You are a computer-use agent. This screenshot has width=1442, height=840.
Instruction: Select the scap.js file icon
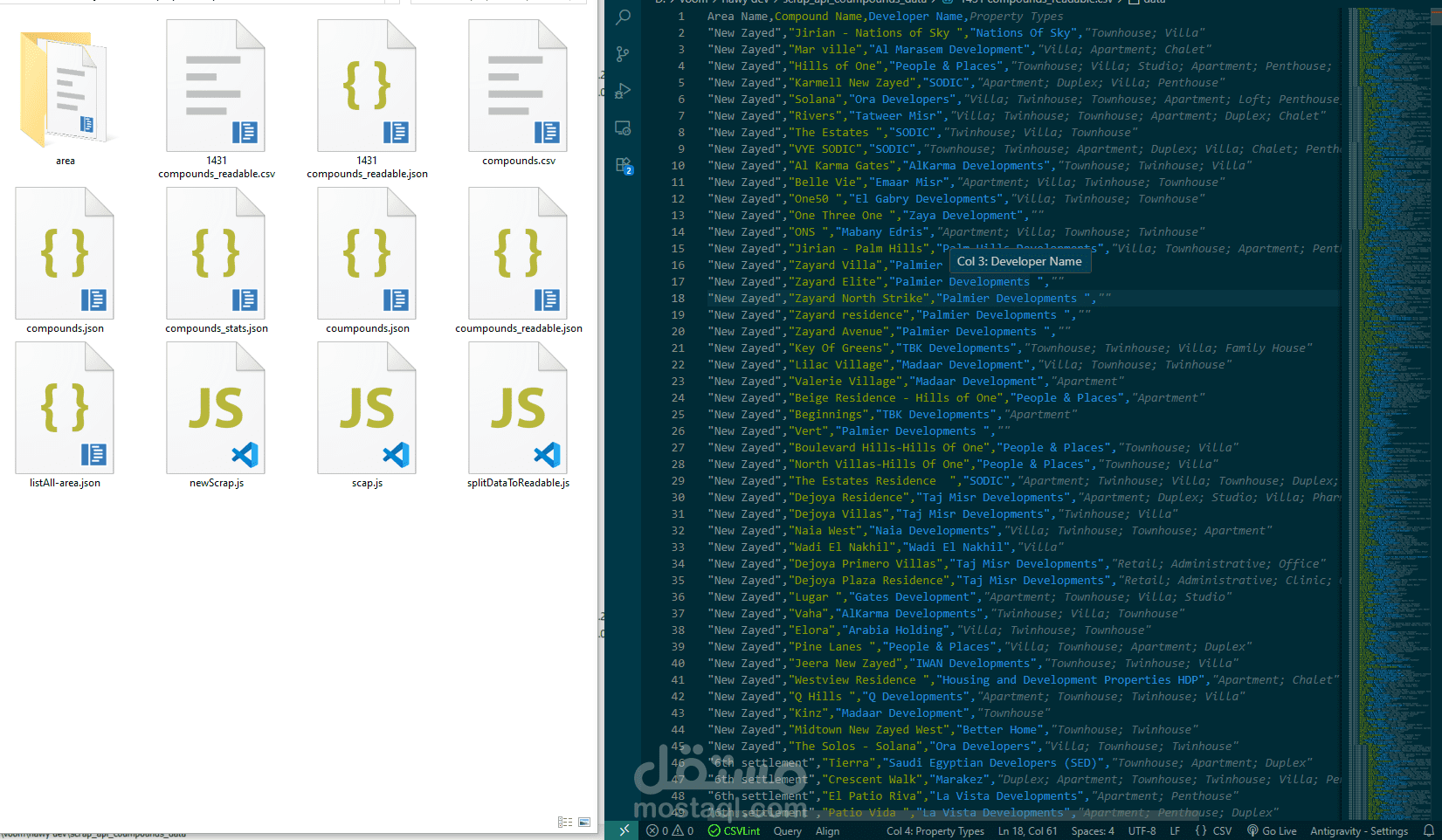pos(367,408)
